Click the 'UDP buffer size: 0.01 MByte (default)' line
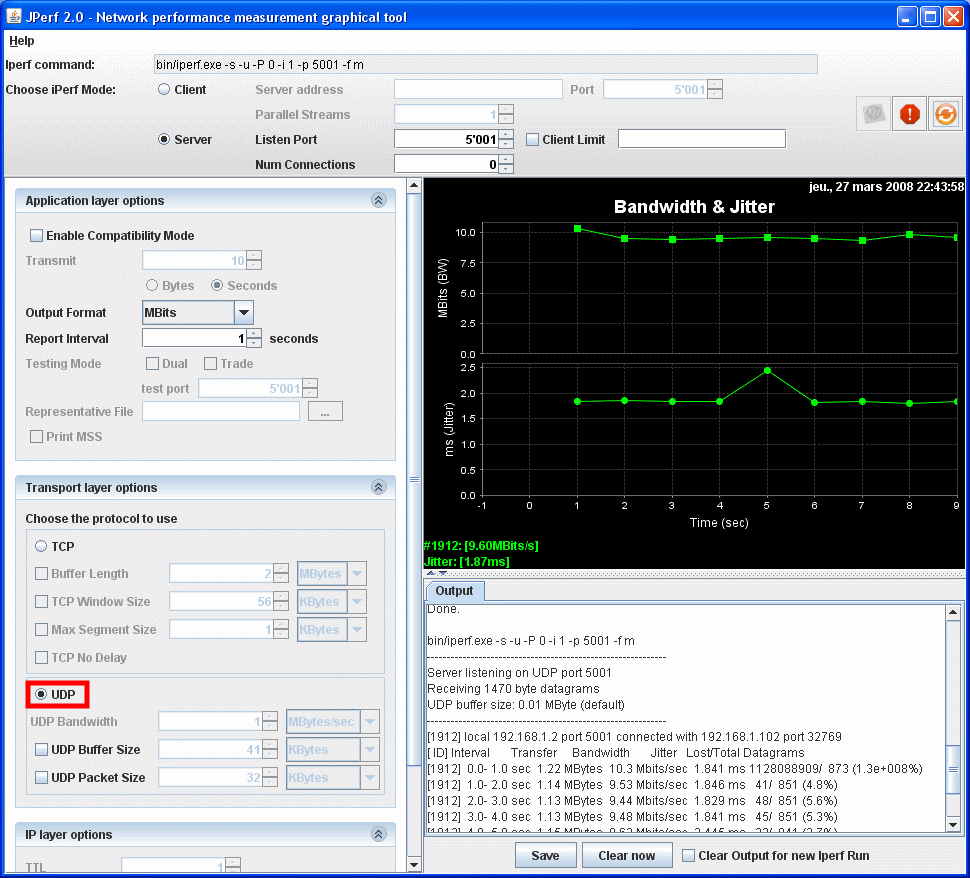Screen dimensions: 970x878 [x=526, y=705]
